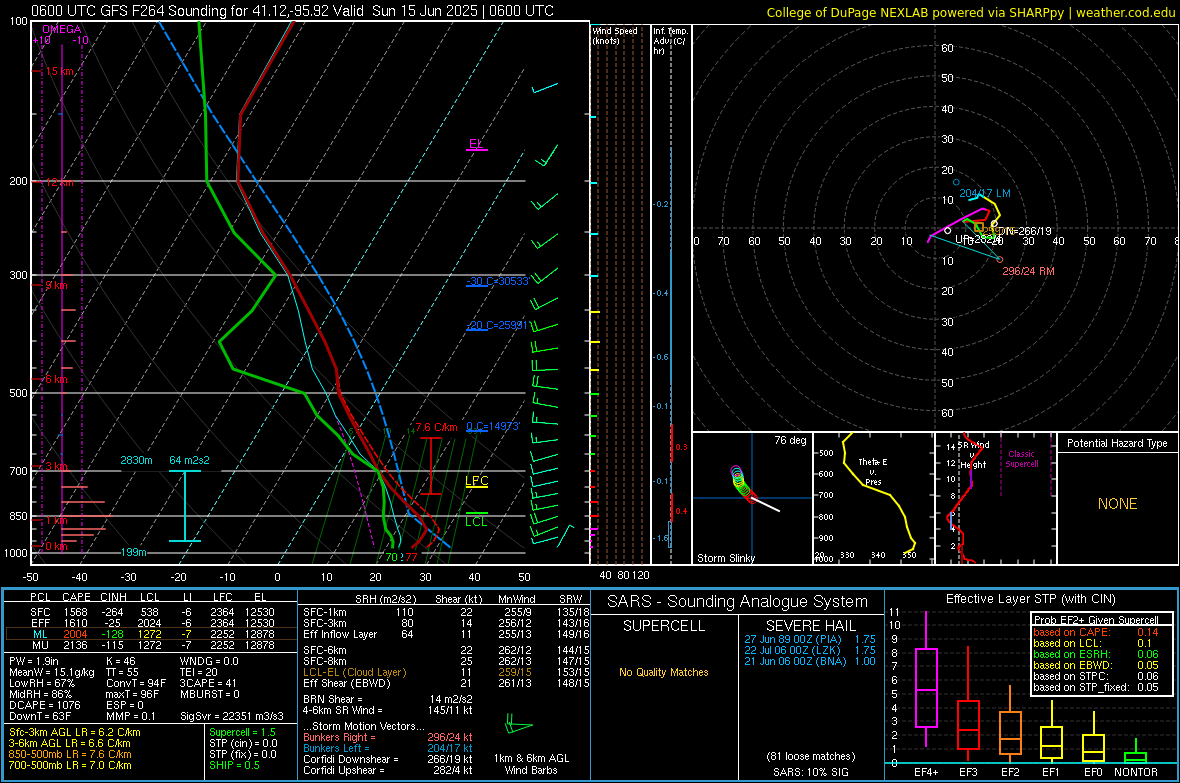Select the 'SR Wind v. Height' plot label
Screen dimensions: 1180x783
tap(973, 455)
